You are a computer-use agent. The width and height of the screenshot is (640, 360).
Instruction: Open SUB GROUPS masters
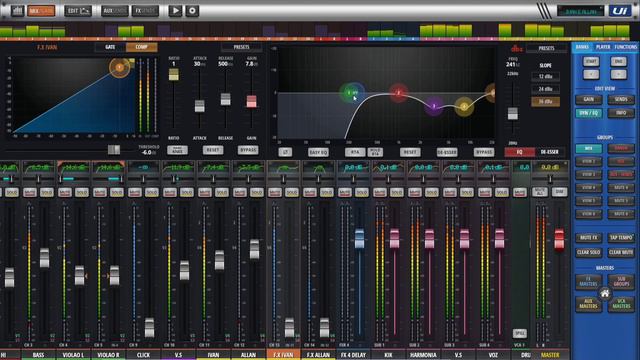pyautogui.click(x=621, y=282)
